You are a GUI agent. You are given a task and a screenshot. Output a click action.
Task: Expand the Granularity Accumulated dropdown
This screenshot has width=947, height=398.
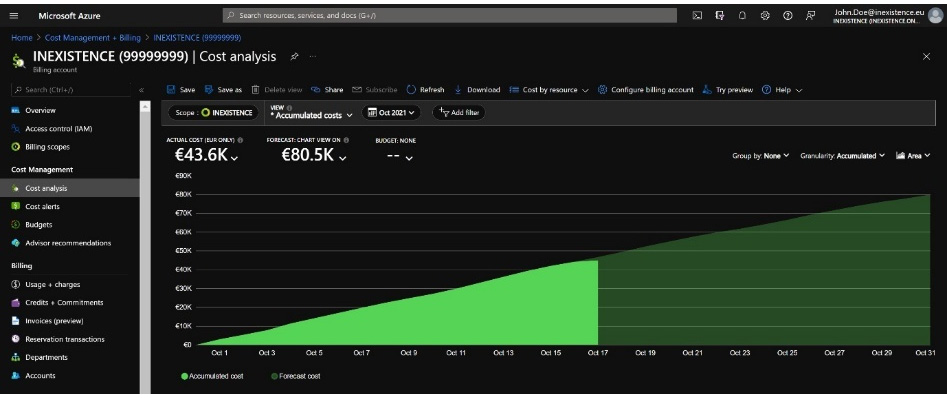point(843,155)
